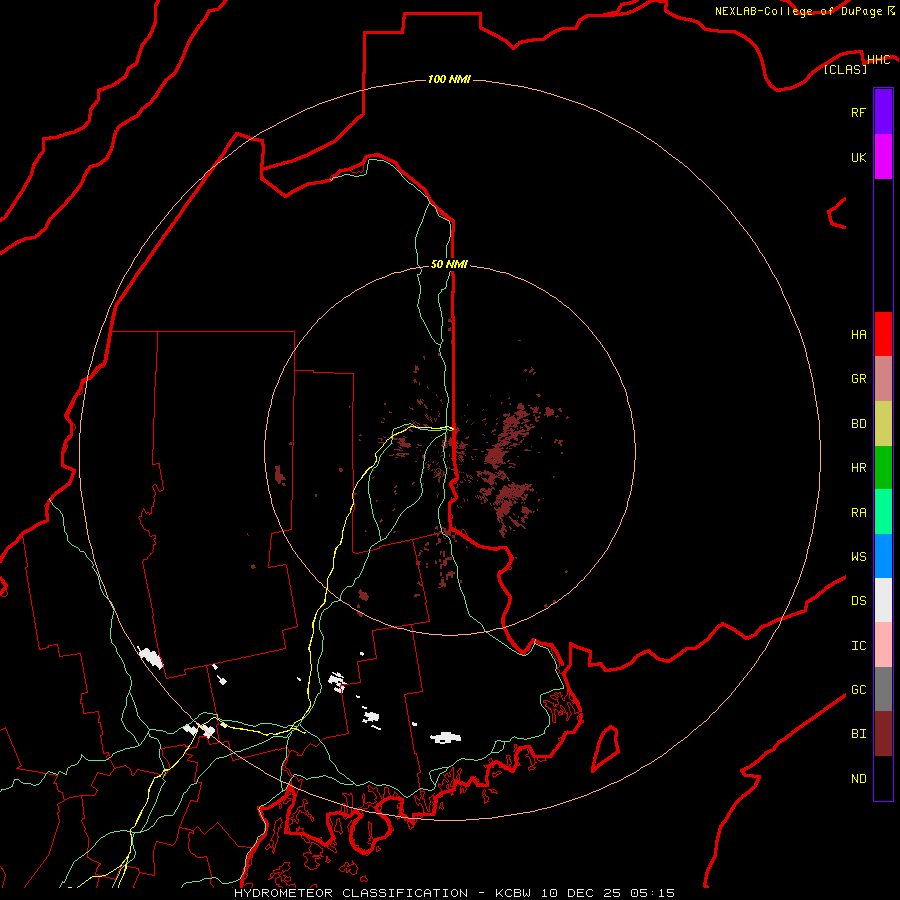Screen dimensions: 900x900
Task: Click the HA legend label
Action: tap(858, 335)
